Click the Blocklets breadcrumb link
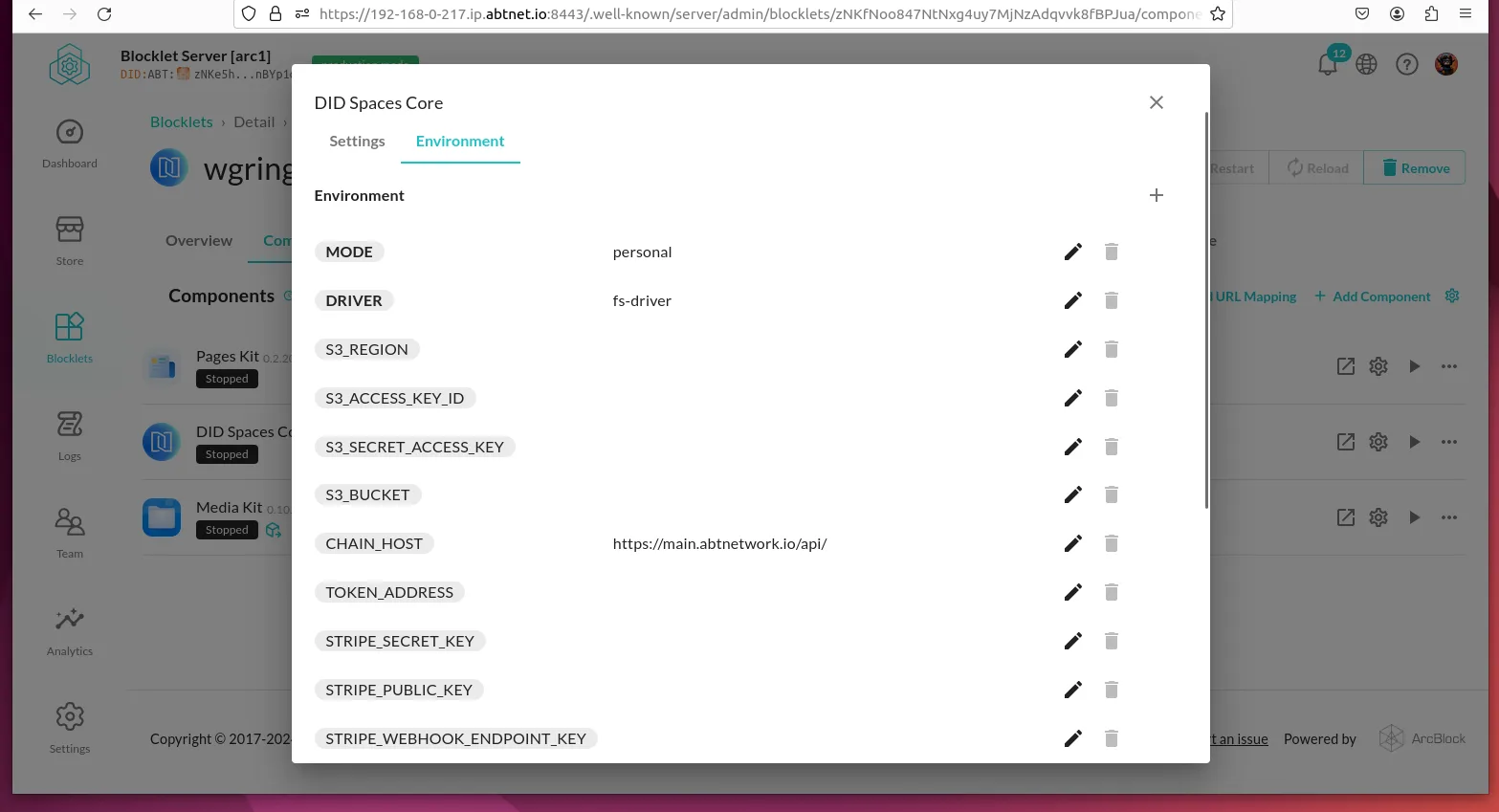Image resolution: width=1499 pixels, height=812 pixels. [x=182, y=122]
